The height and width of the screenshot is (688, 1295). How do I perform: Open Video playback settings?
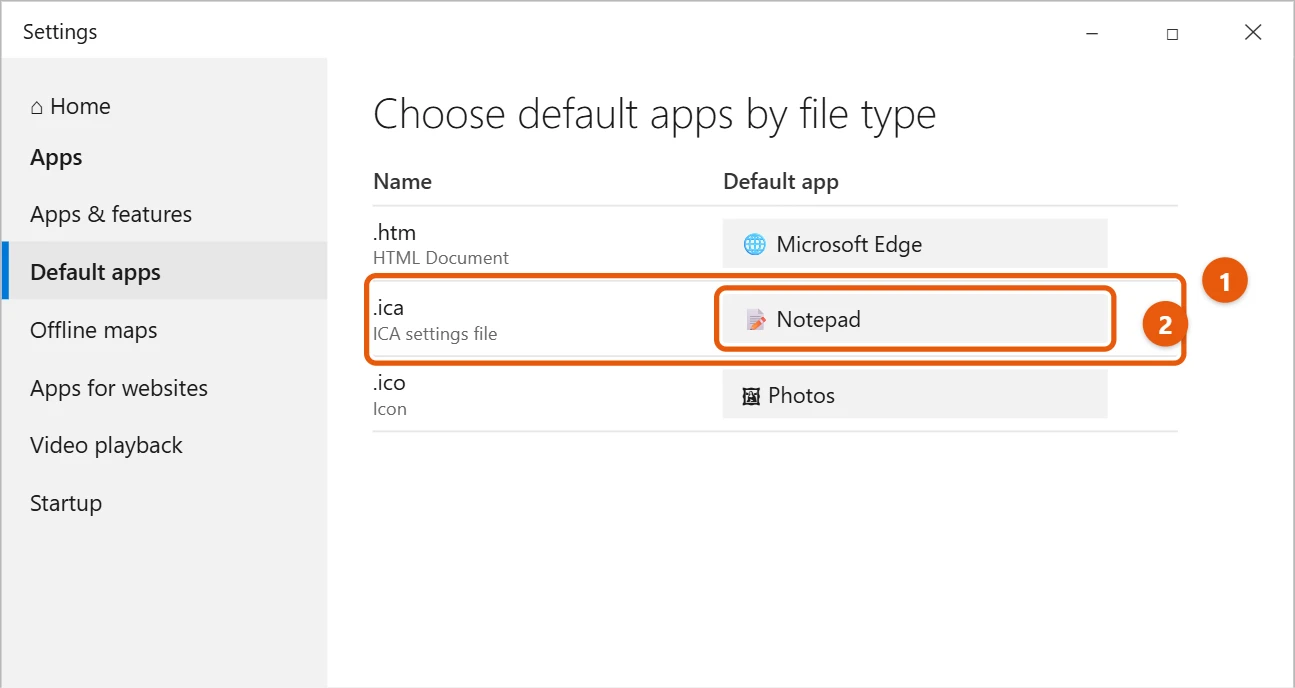[x=106, y=445]
